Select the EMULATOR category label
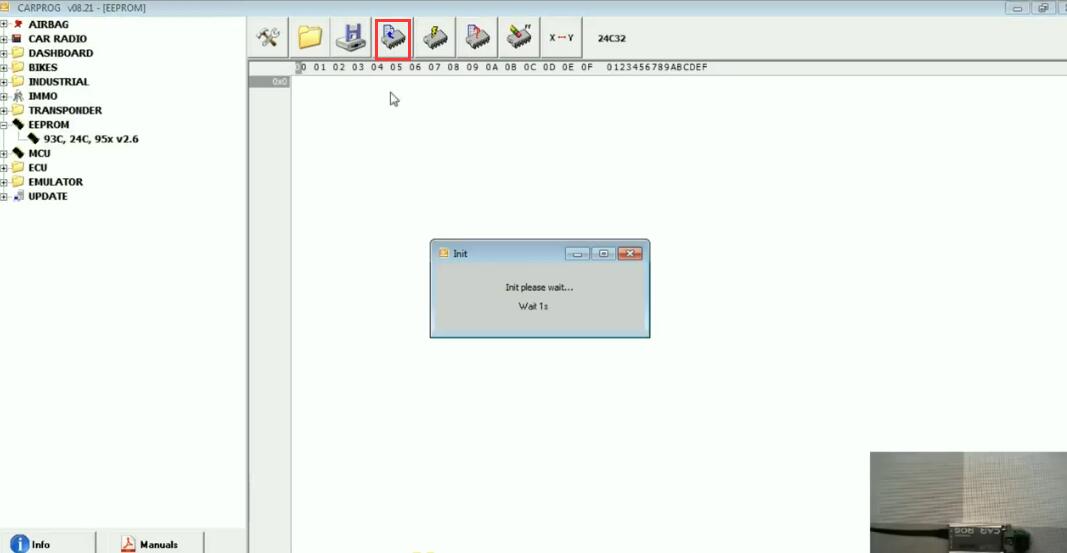The height and width of the screenshot is (553, 1067). tap(55, 182)
